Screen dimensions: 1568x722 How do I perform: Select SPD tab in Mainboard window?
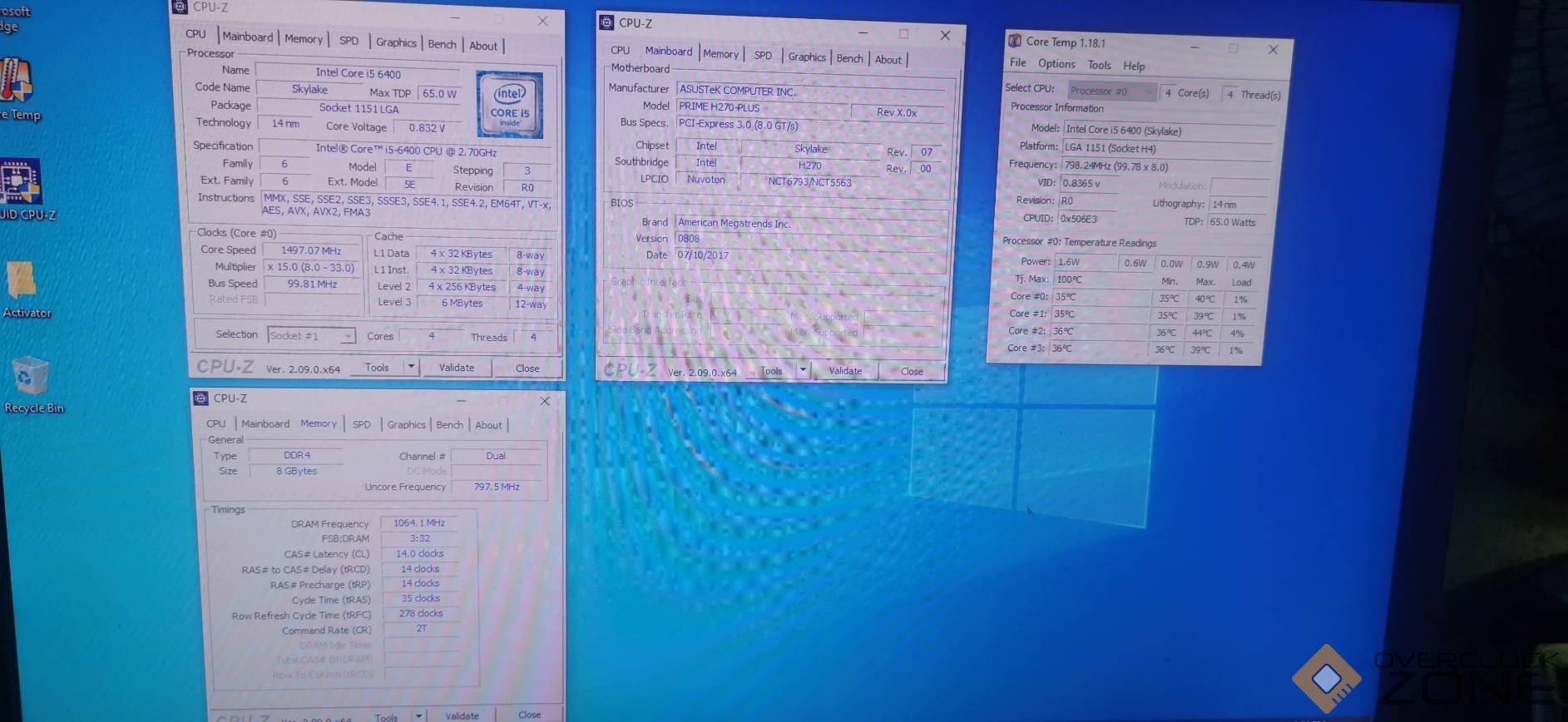763,56
